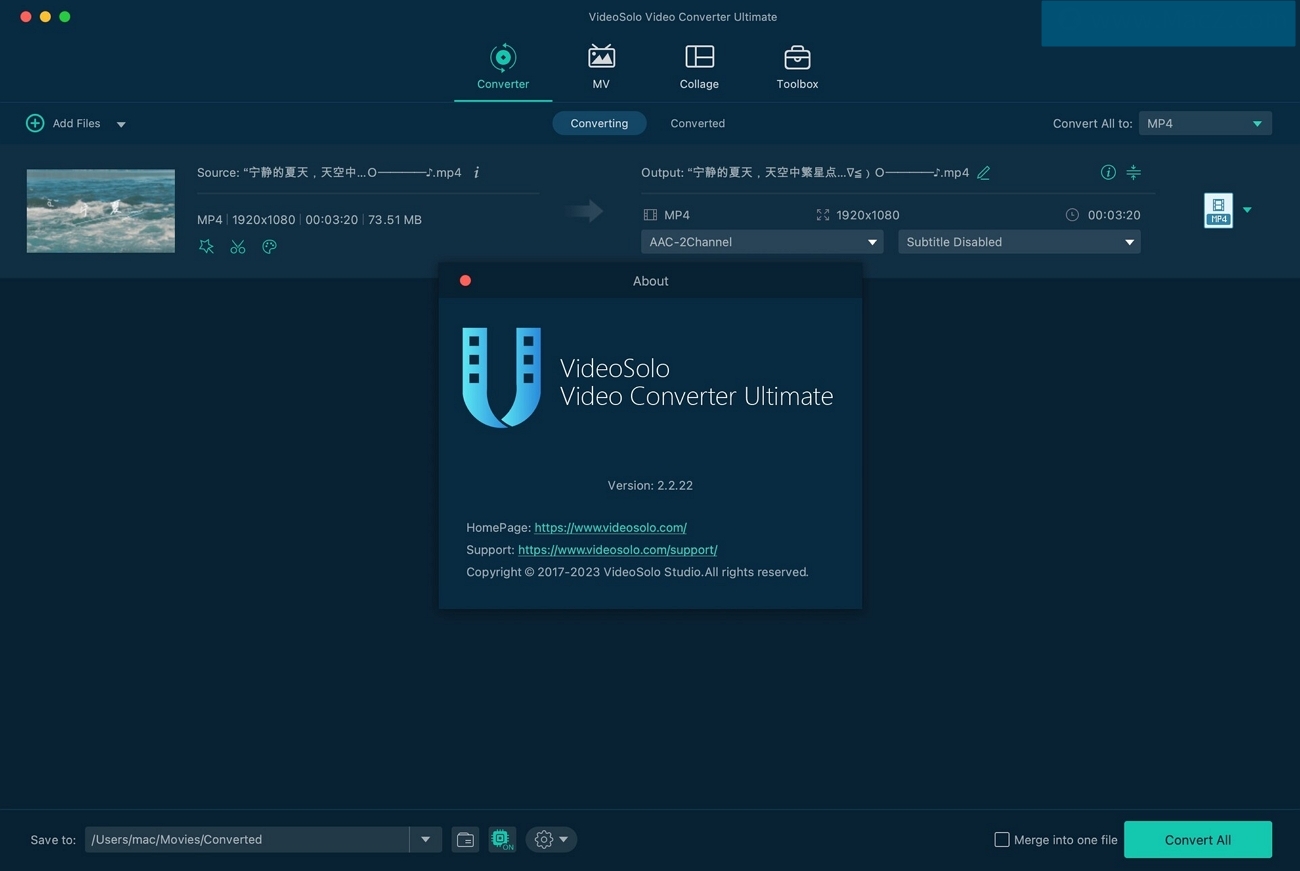Image resolution: width=1300 pixels, height=871 pixels.
Task: Click the scissors Cut icon
Action: tap(238, 247)
